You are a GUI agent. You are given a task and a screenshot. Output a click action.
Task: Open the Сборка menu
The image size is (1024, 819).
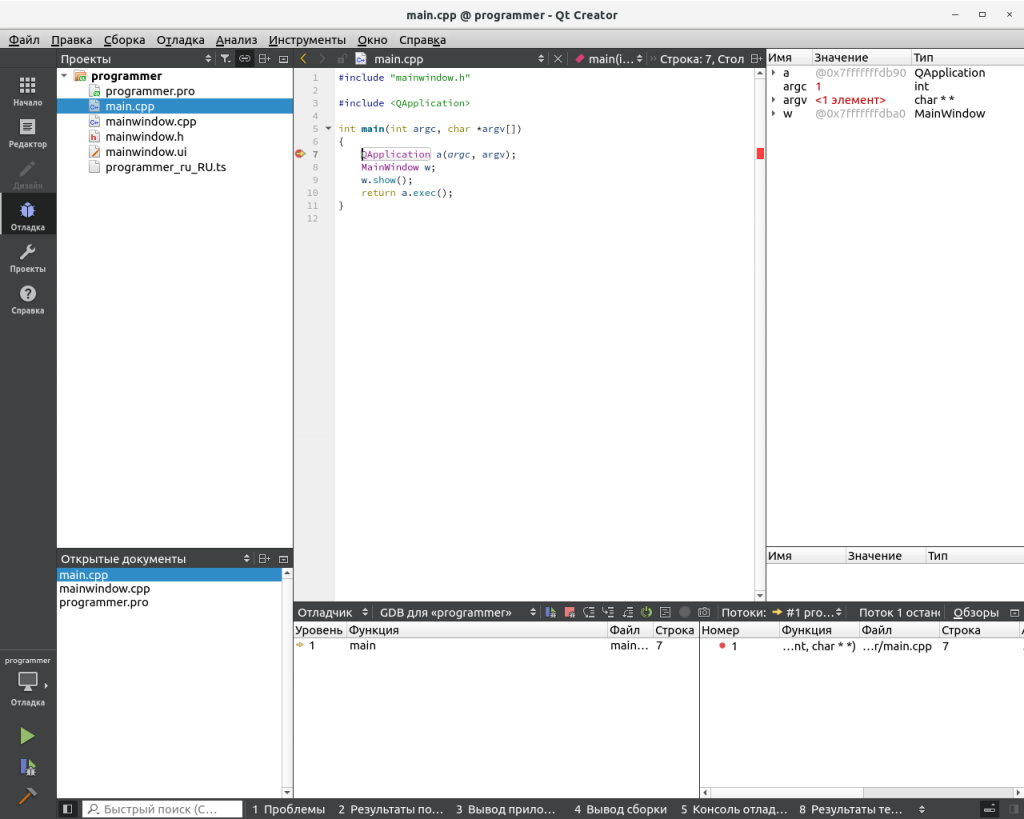124,40
